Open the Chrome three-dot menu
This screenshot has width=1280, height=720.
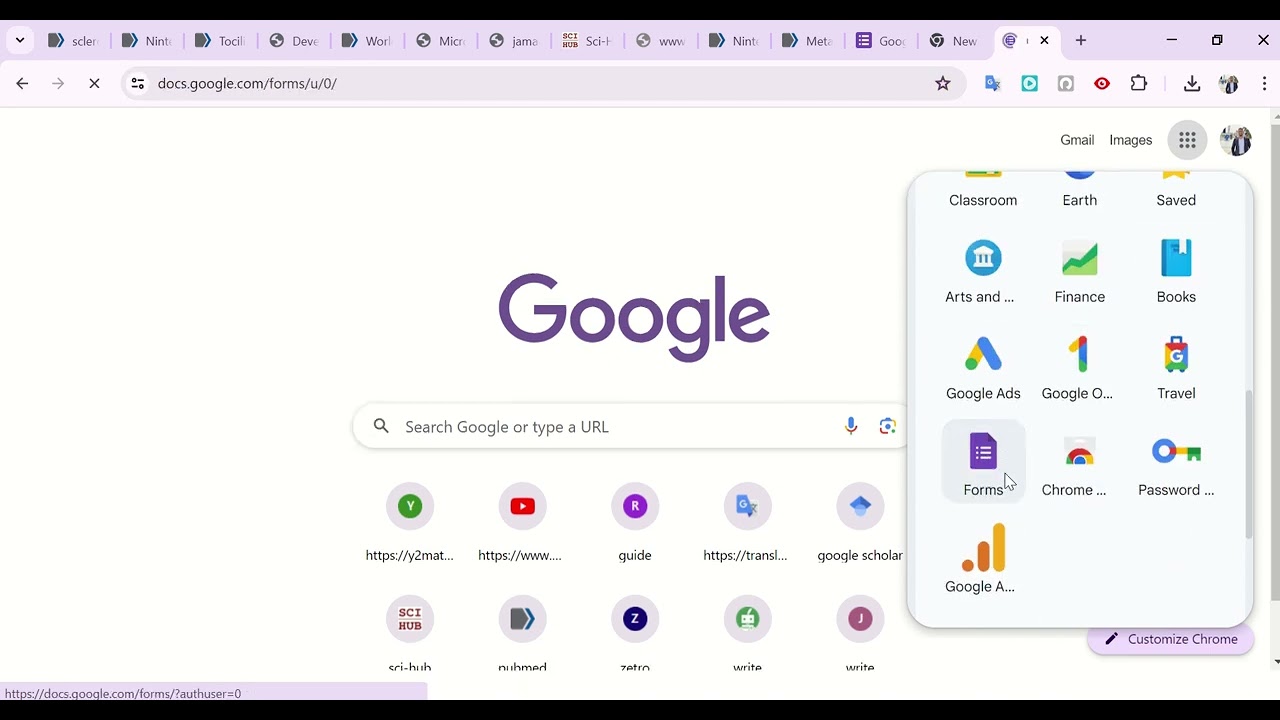(1264, 84)
